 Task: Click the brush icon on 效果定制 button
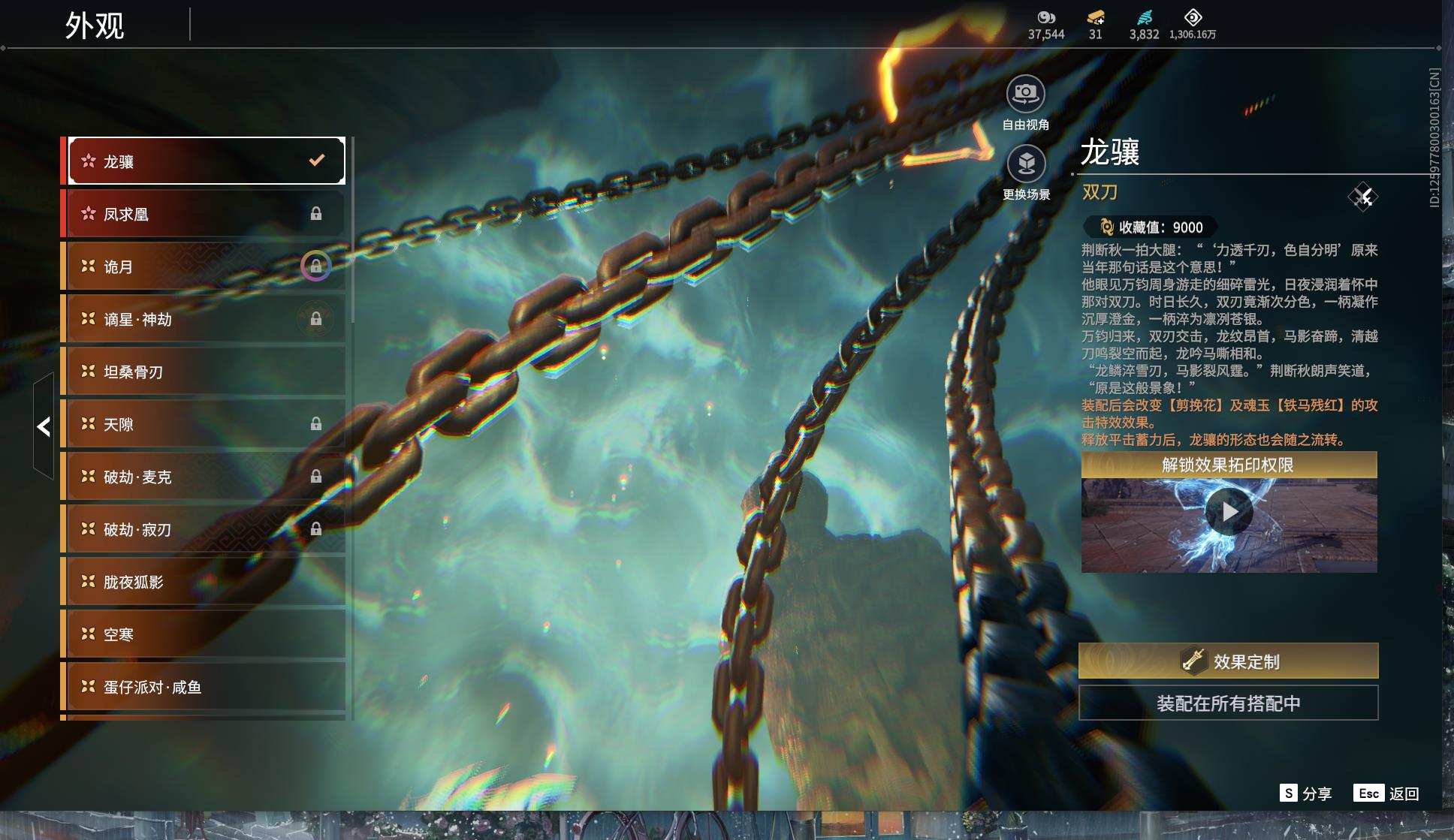tap(1193, 661)
